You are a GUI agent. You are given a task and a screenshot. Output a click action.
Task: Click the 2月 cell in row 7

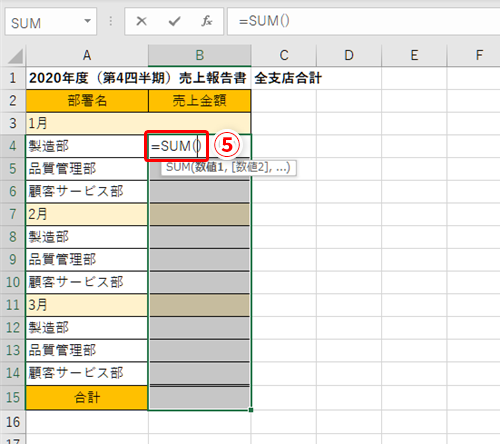pos(87,214)
